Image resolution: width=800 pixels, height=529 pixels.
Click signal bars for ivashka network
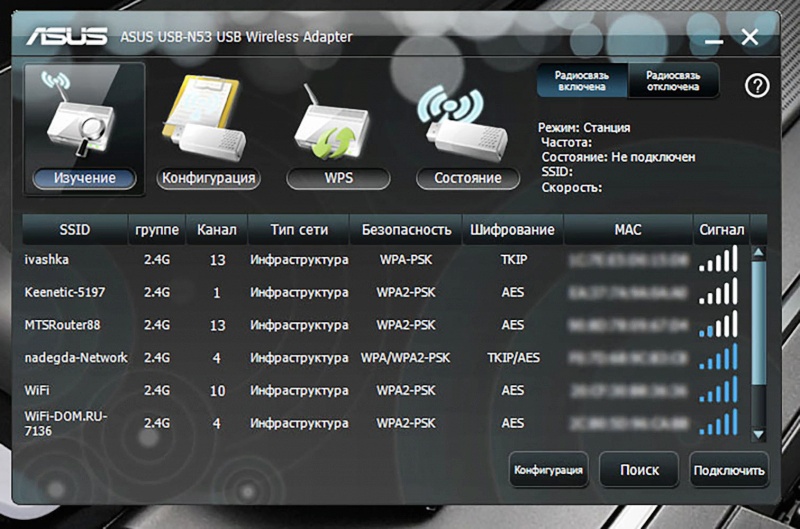pyautogui.click(x=718, y=260)
